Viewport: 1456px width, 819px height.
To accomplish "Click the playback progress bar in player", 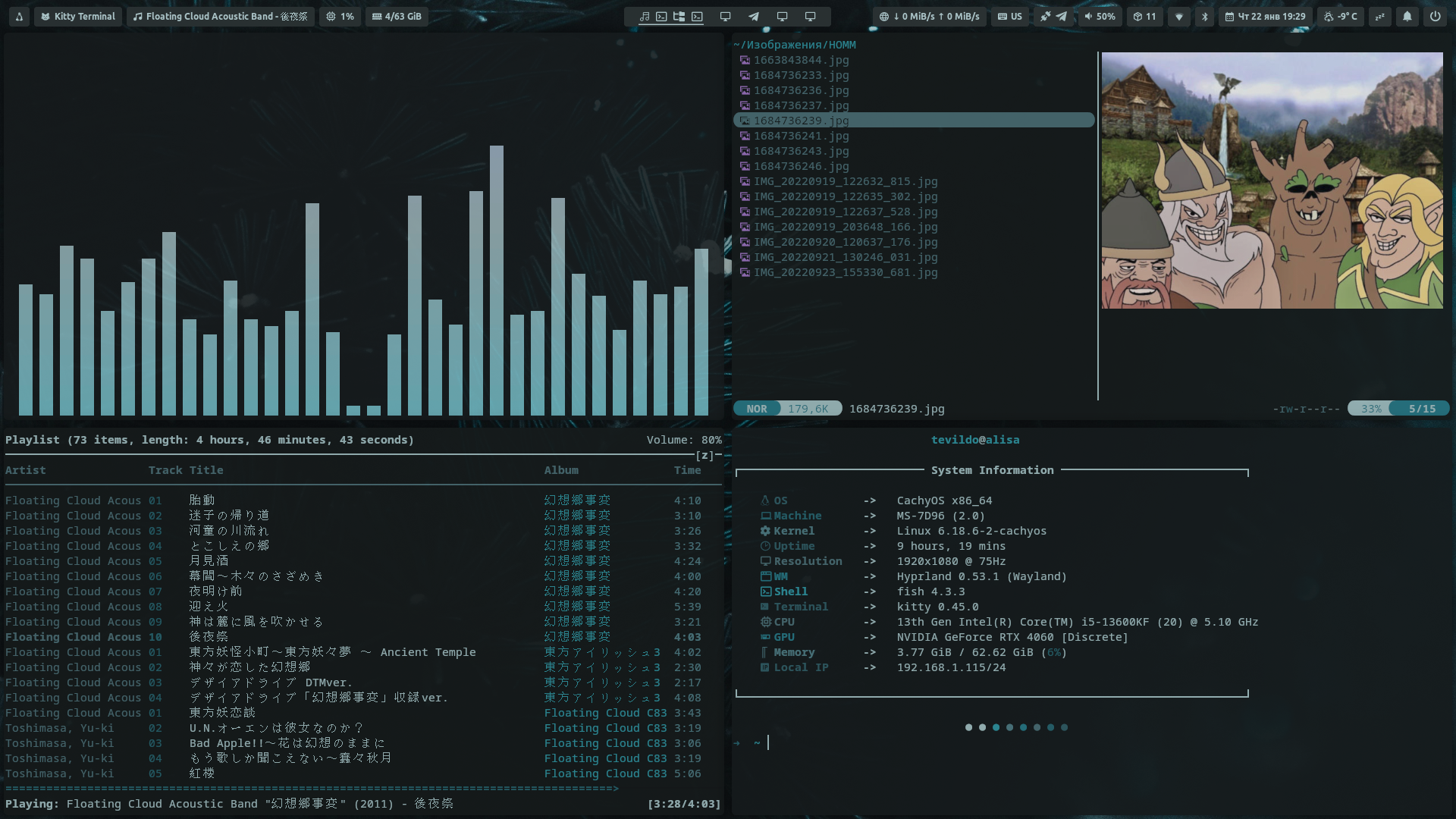I will tap(311, 789).
